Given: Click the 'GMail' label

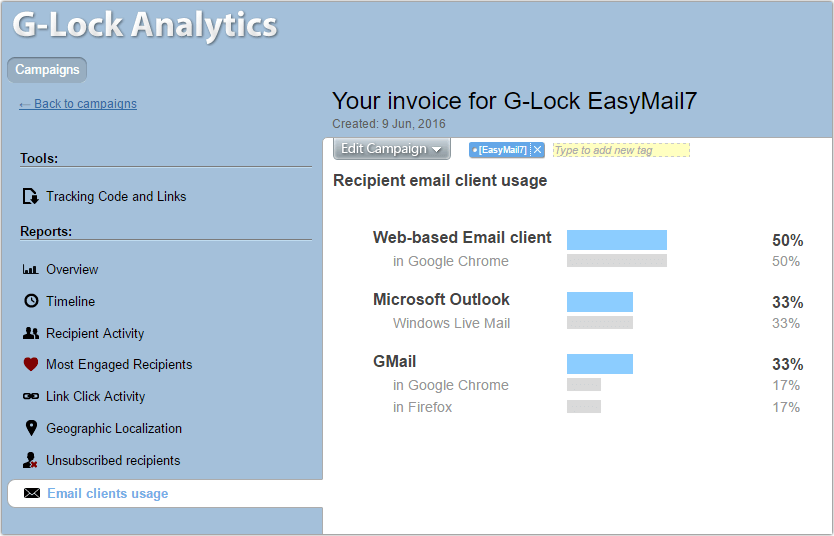Looking at the screenshot, I should pyautogui.click(x=394, y=361).
